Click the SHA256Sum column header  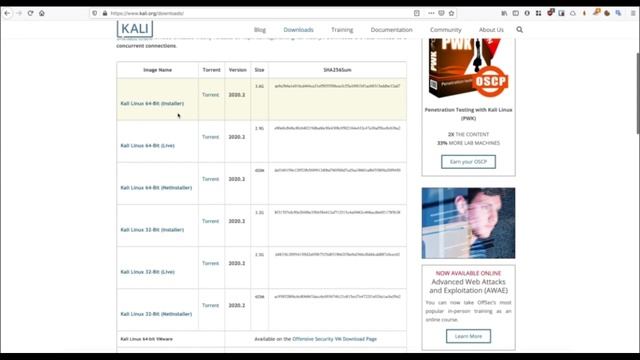coord(337,70)
